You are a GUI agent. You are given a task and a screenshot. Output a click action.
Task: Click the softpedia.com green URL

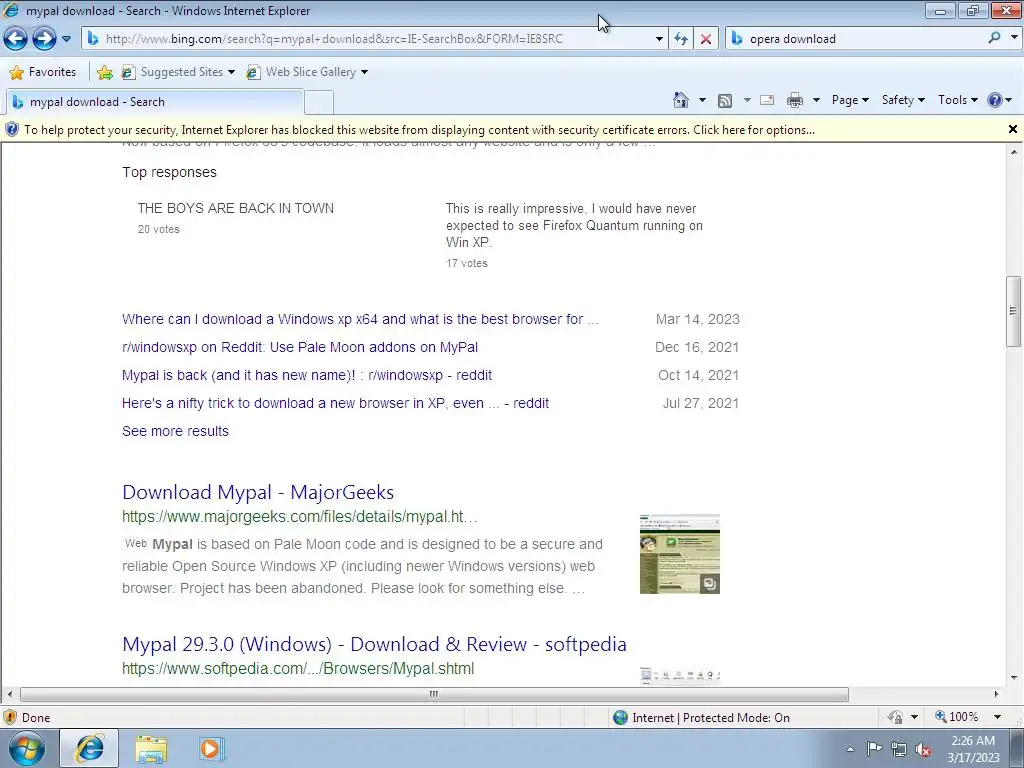[298, 669]
